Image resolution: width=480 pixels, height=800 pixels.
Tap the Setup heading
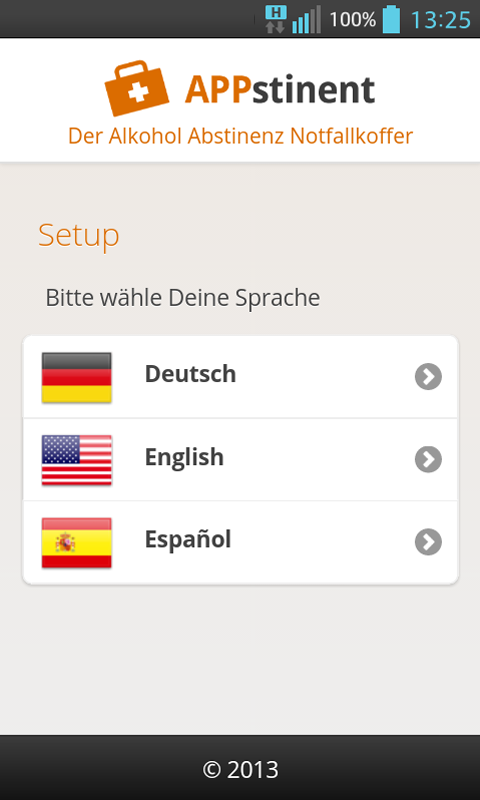coord(79,236)
